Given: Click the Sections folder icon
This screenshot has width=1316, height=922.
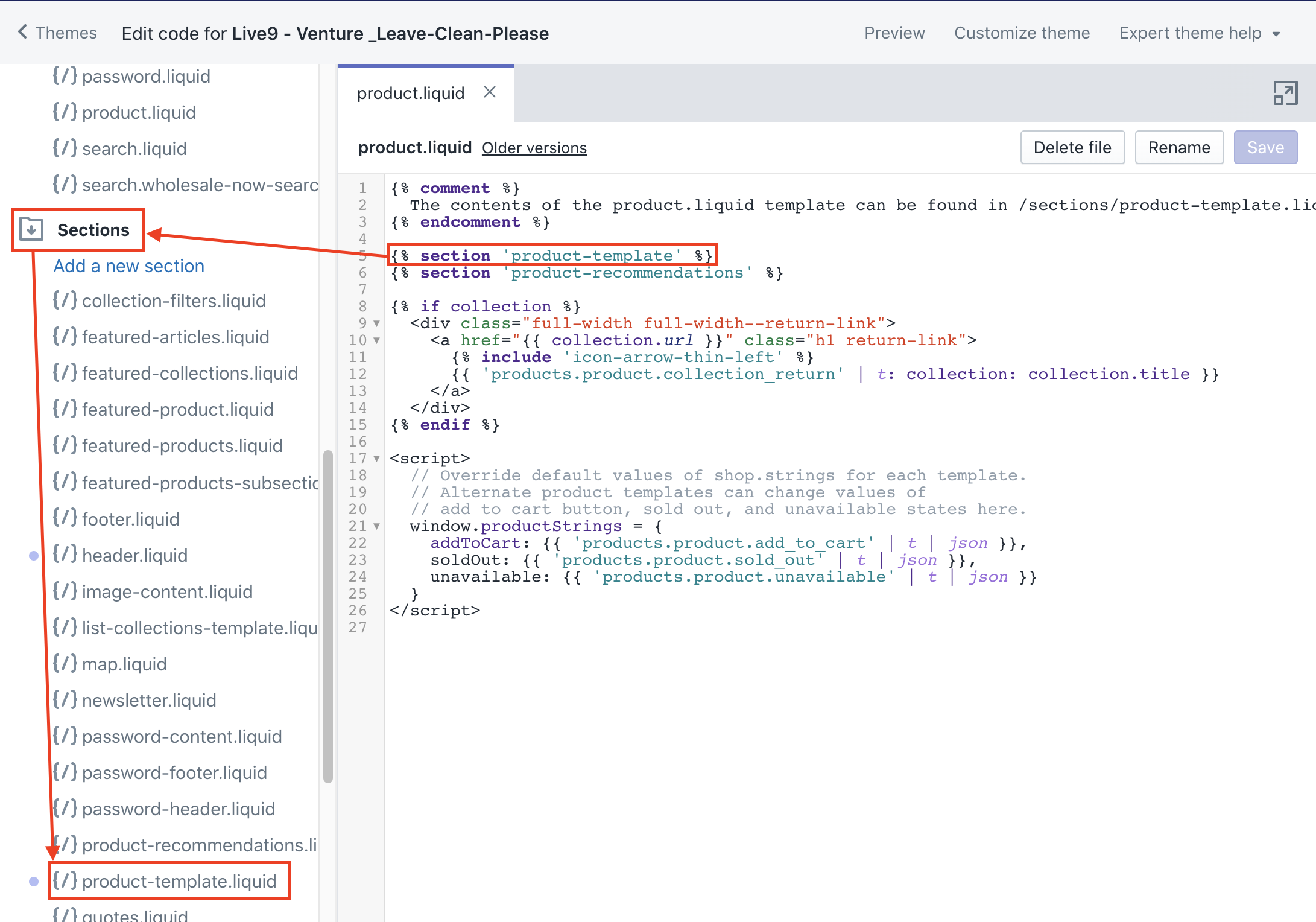Looking at the screenshot, I should click(31, 229).
